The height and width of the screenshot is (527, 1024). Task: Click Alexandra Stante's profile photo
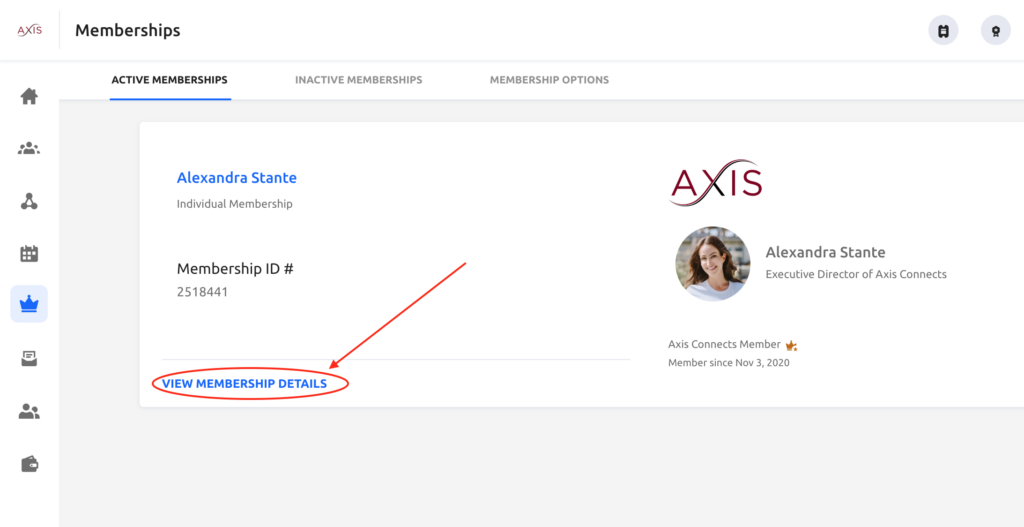(x=712, y=263)
